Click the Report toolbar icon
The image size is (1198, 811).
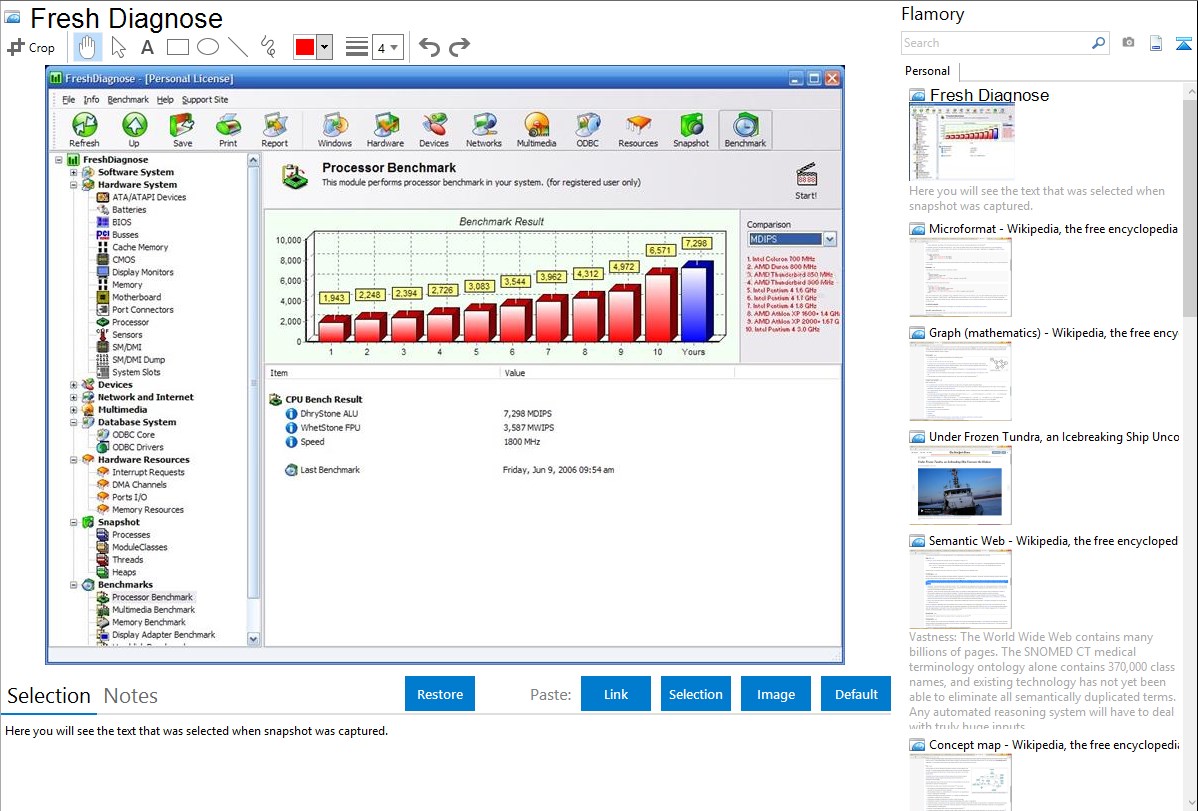point(274,130)
